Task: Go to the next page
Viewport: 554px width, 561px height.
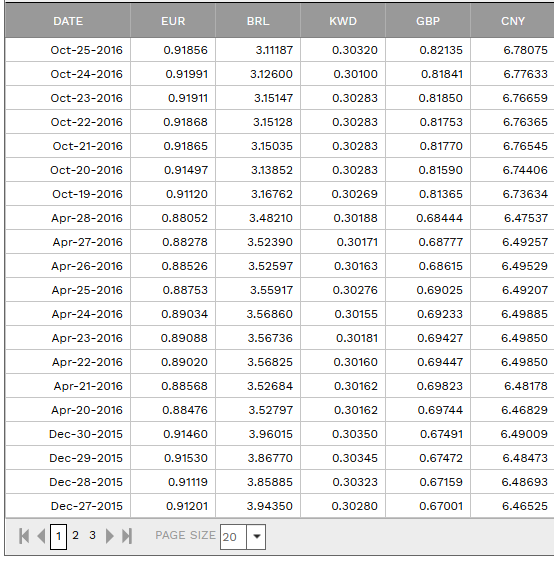Action: tap(110, 536)
